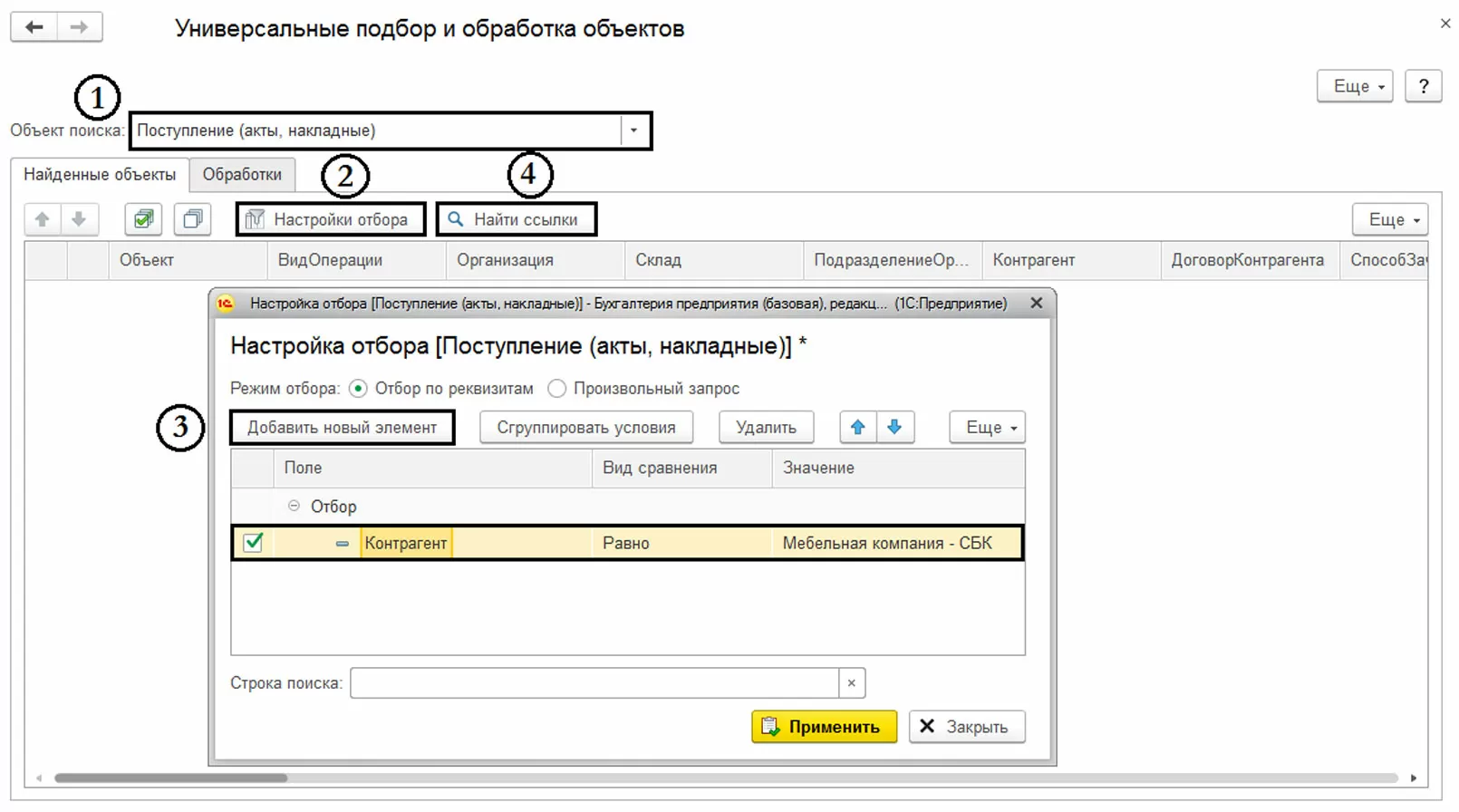Collapse the Отбор group in tree
Screen dimensions: 1459x812
coord(294,506)
